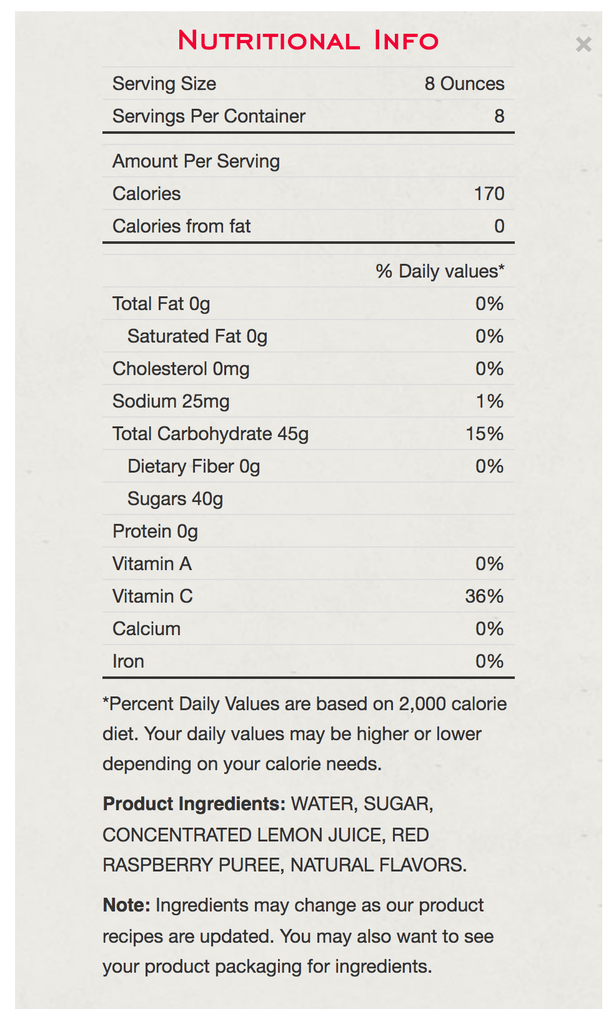Click the Saturated Fat 0g row
Screen dimensions: 616x1024
(308, 336)
